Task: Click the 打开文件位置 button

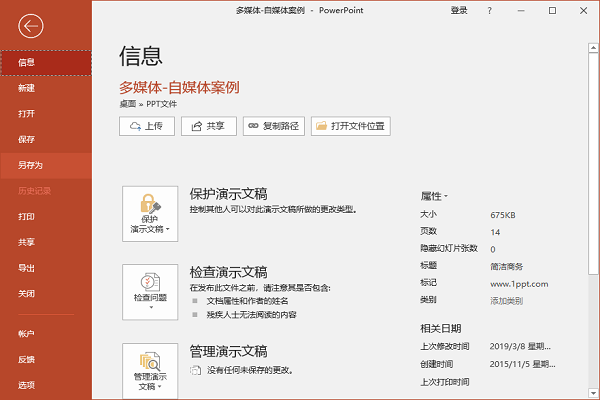Action: [351, 126]
